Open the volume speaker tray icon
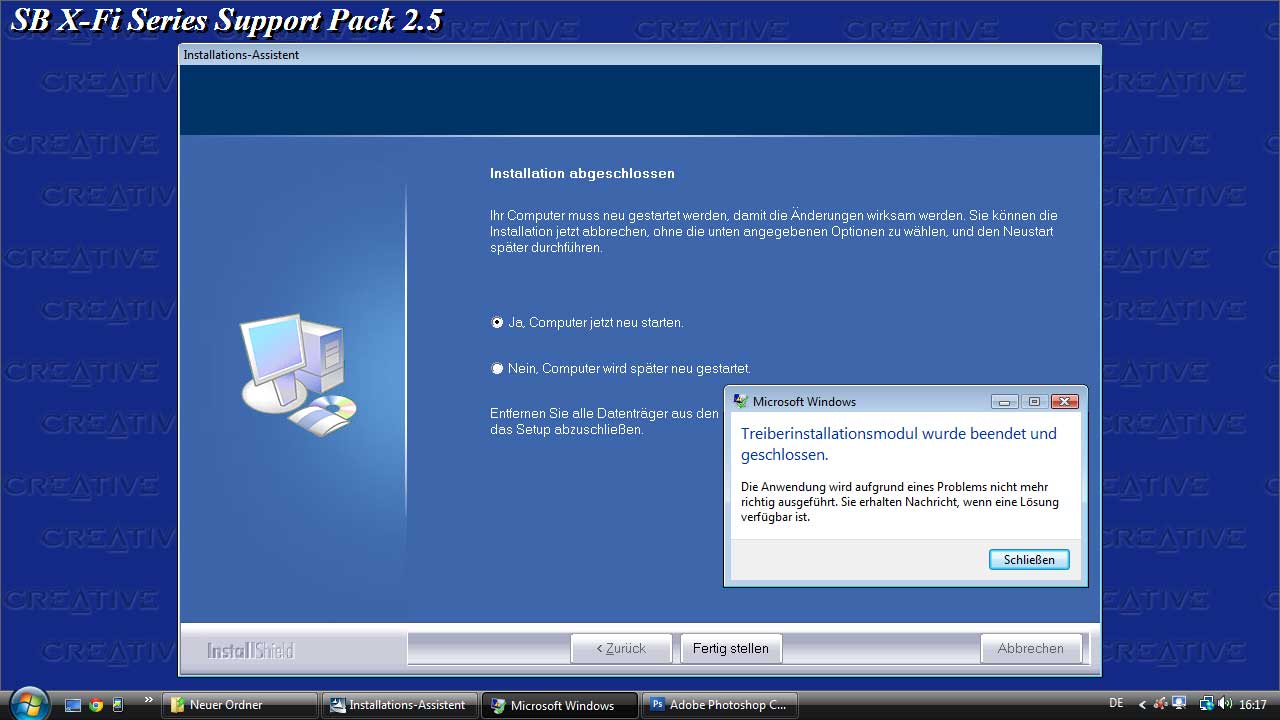The width and height of the screenshot is (1280, 720). coord(1224,704)
